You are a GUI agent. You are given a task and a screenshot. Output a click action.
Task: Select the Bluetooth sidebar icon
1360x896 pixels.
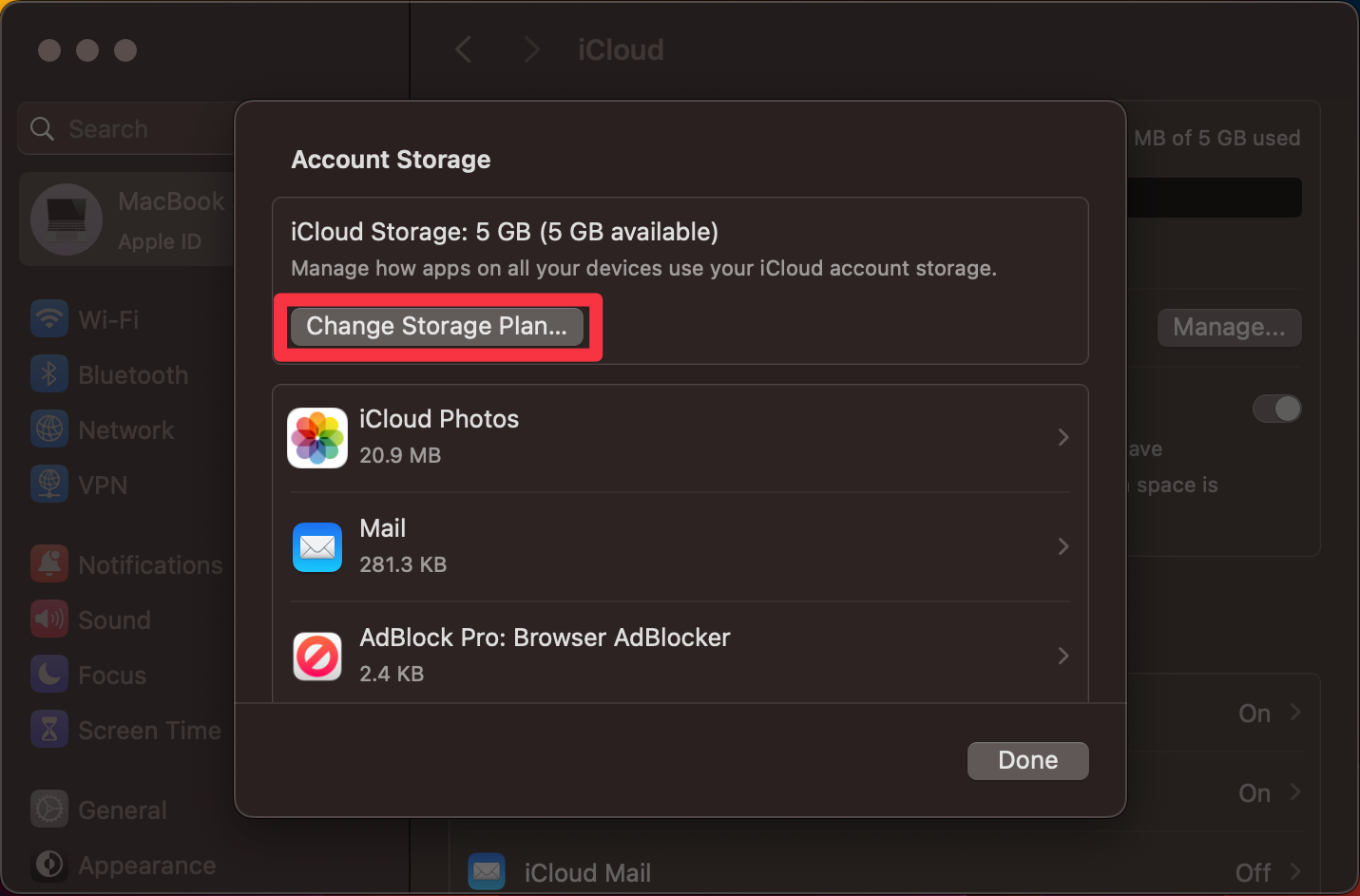click(x=49, y=374)
